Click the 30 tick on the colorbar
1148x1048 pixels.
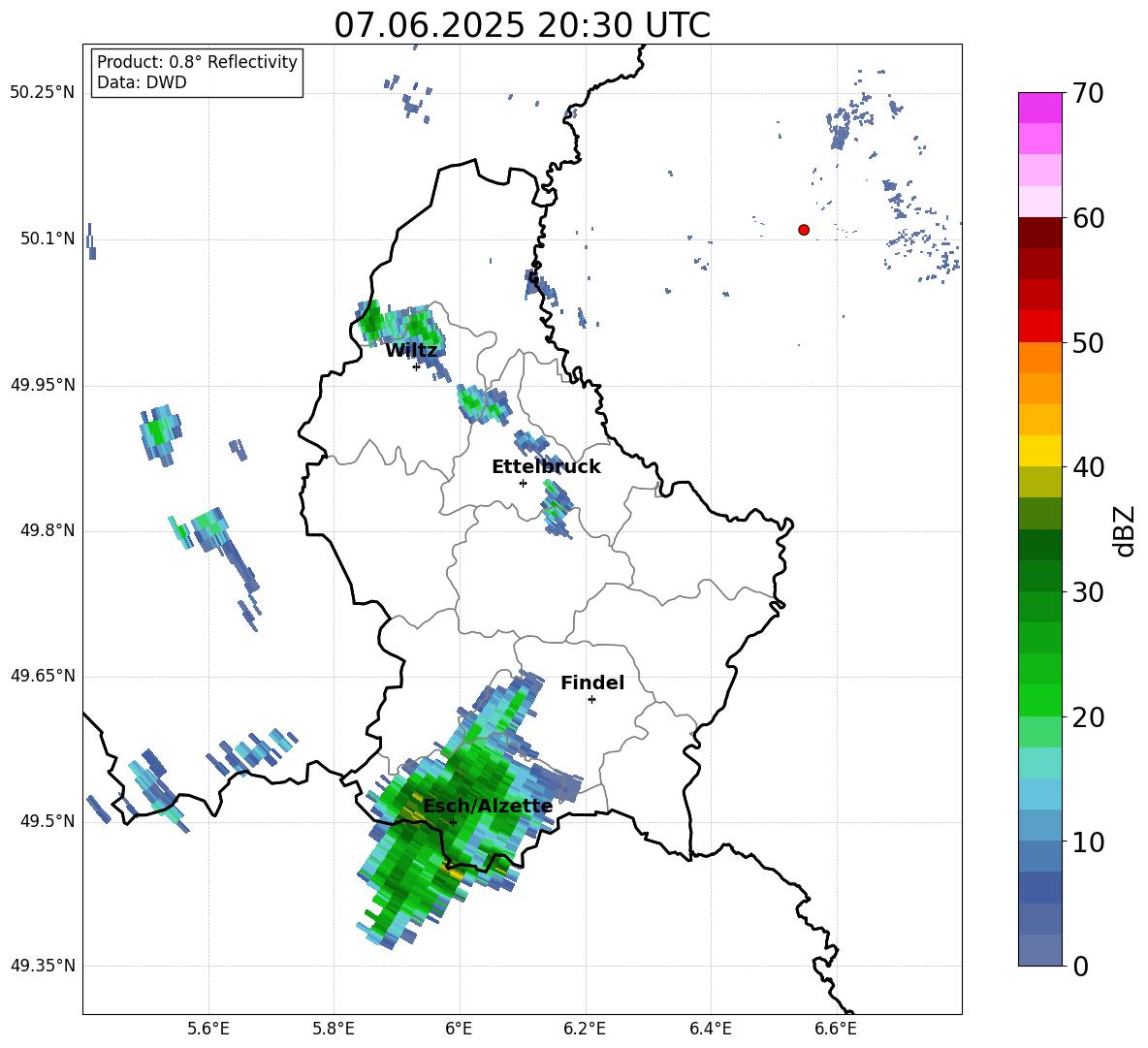(1087, 592)
